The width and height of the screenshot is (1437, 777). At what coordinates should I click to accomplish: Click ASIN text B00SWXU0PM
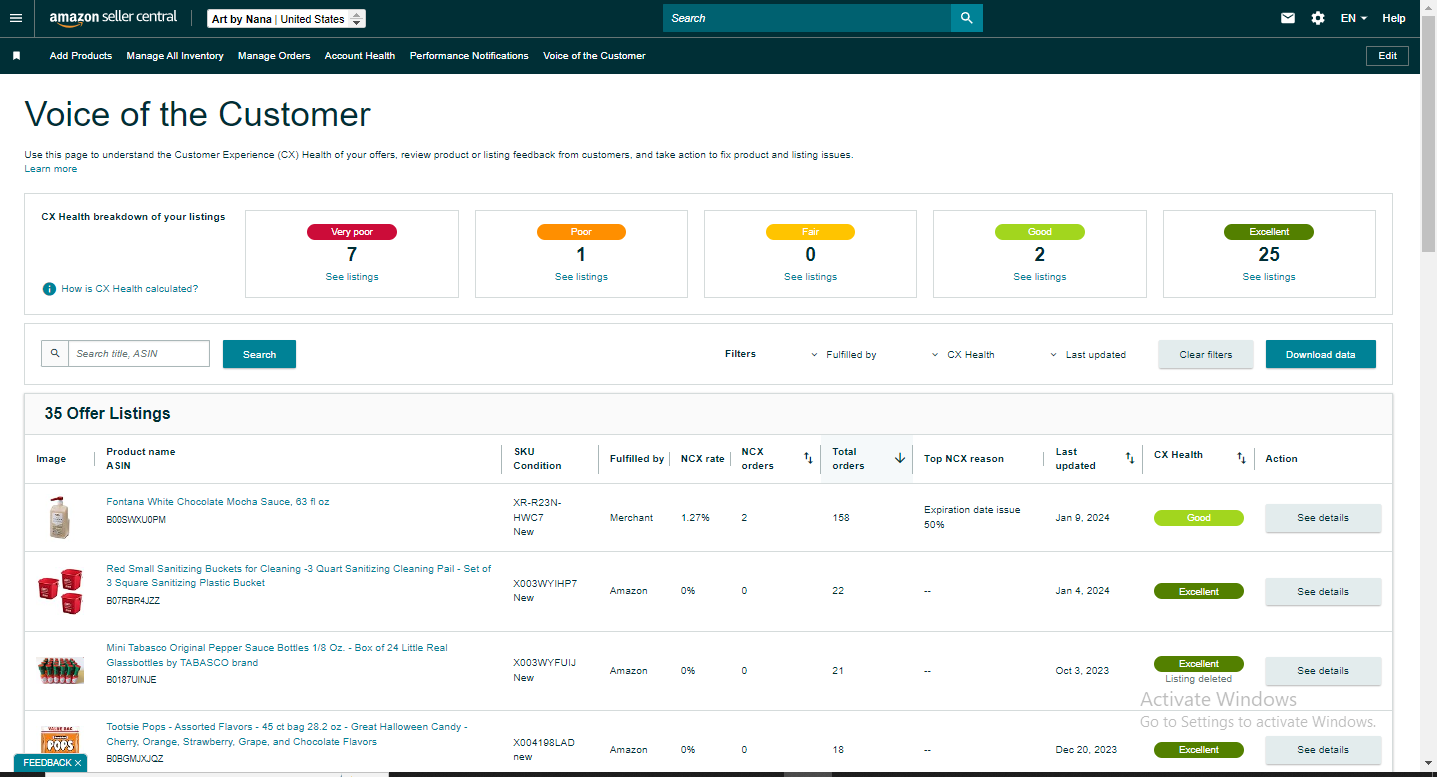136,520
